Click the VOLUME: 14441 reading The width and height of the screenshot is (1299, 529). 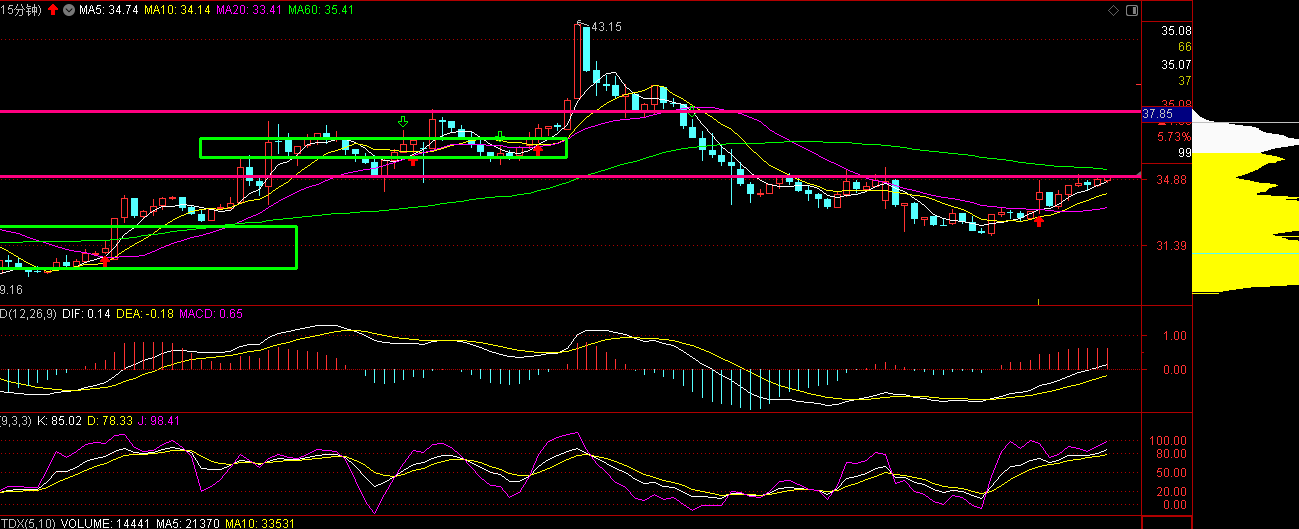pyautogui.click(x=106, y=523)
